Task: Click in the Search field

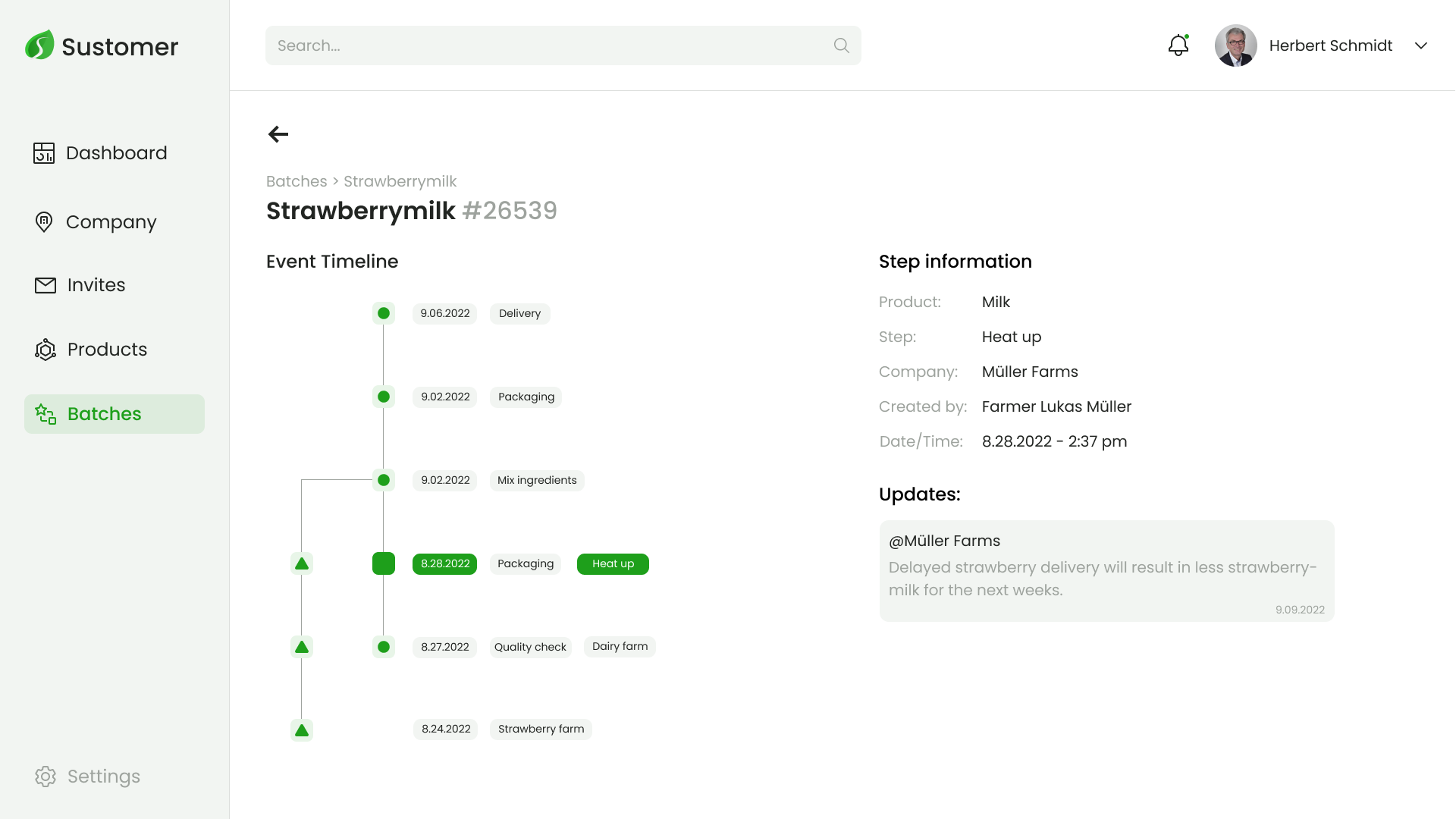Action: click(546, 45)
